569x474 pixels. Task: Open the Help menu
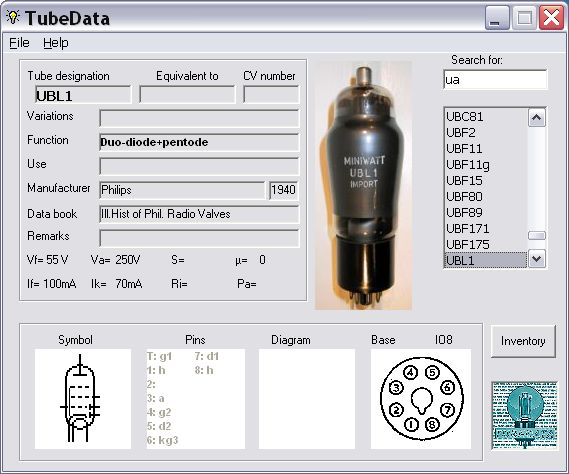(56, 43)
